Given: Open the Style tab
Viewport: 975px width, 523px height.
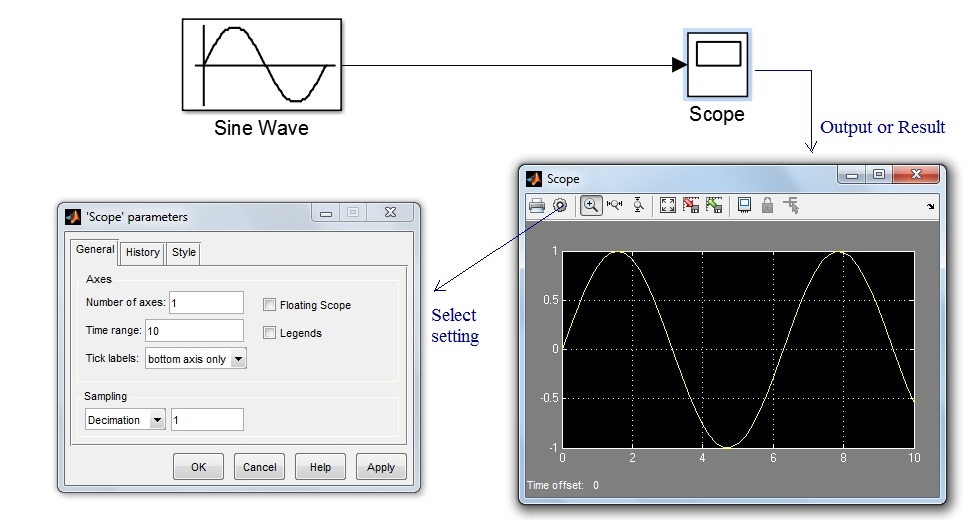Looking at the screenshot, I should click(x=184, y=252).
